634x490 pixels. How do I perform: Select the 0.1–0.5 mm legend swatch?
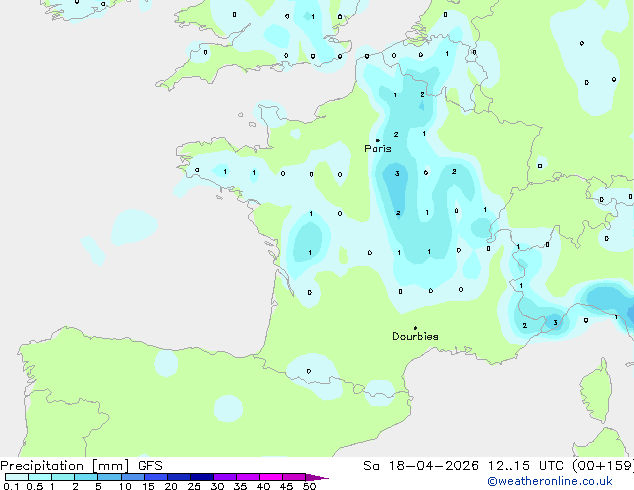pos(17,477)
